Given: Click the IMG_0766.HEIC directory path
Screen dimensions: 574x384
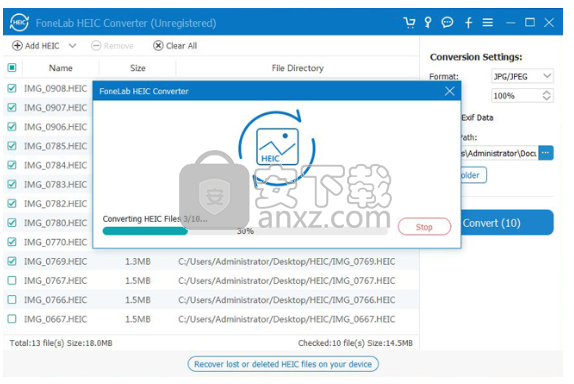Looking at the screenshot, I should 287,300.
